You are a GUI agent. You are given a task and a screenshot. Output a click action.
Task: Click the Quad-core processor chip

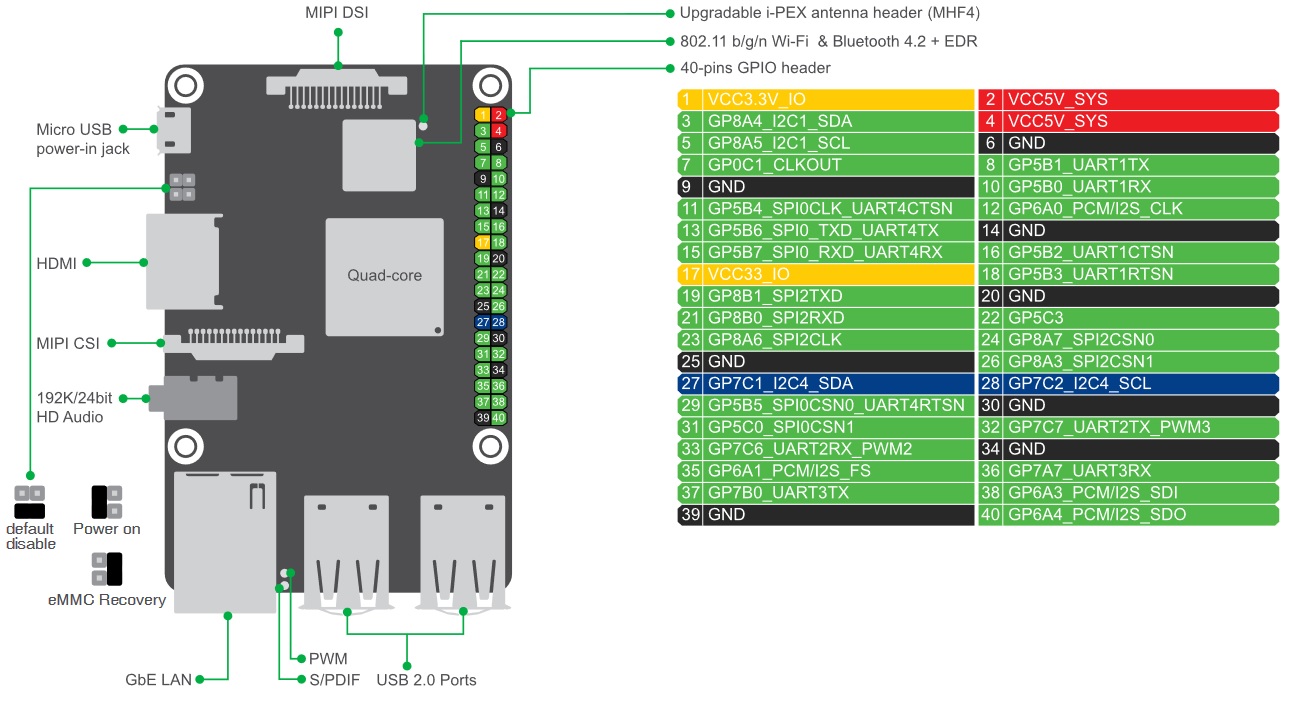pos(385,276)
